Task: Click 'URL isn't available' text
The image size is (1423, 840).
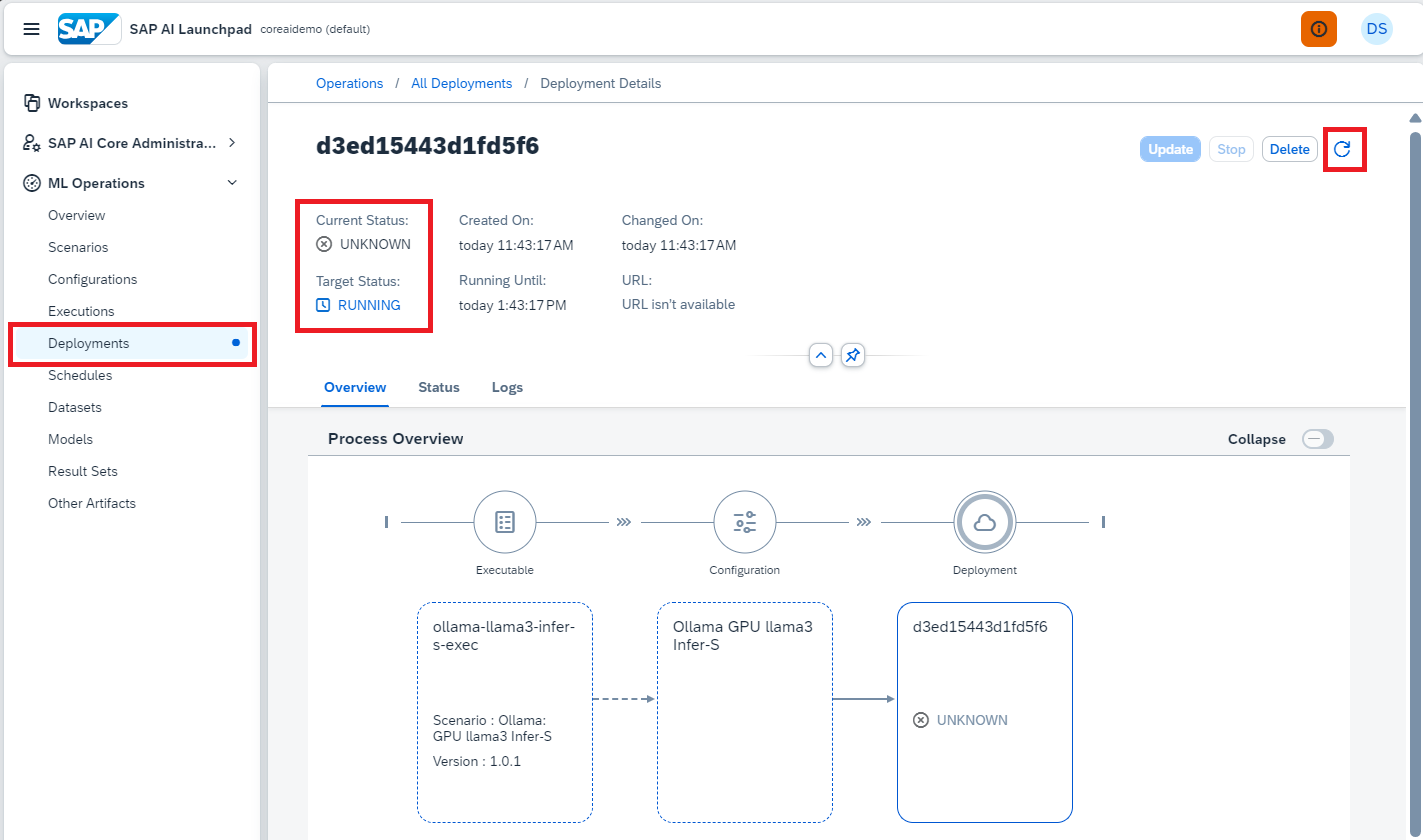Action: [678, 304]
